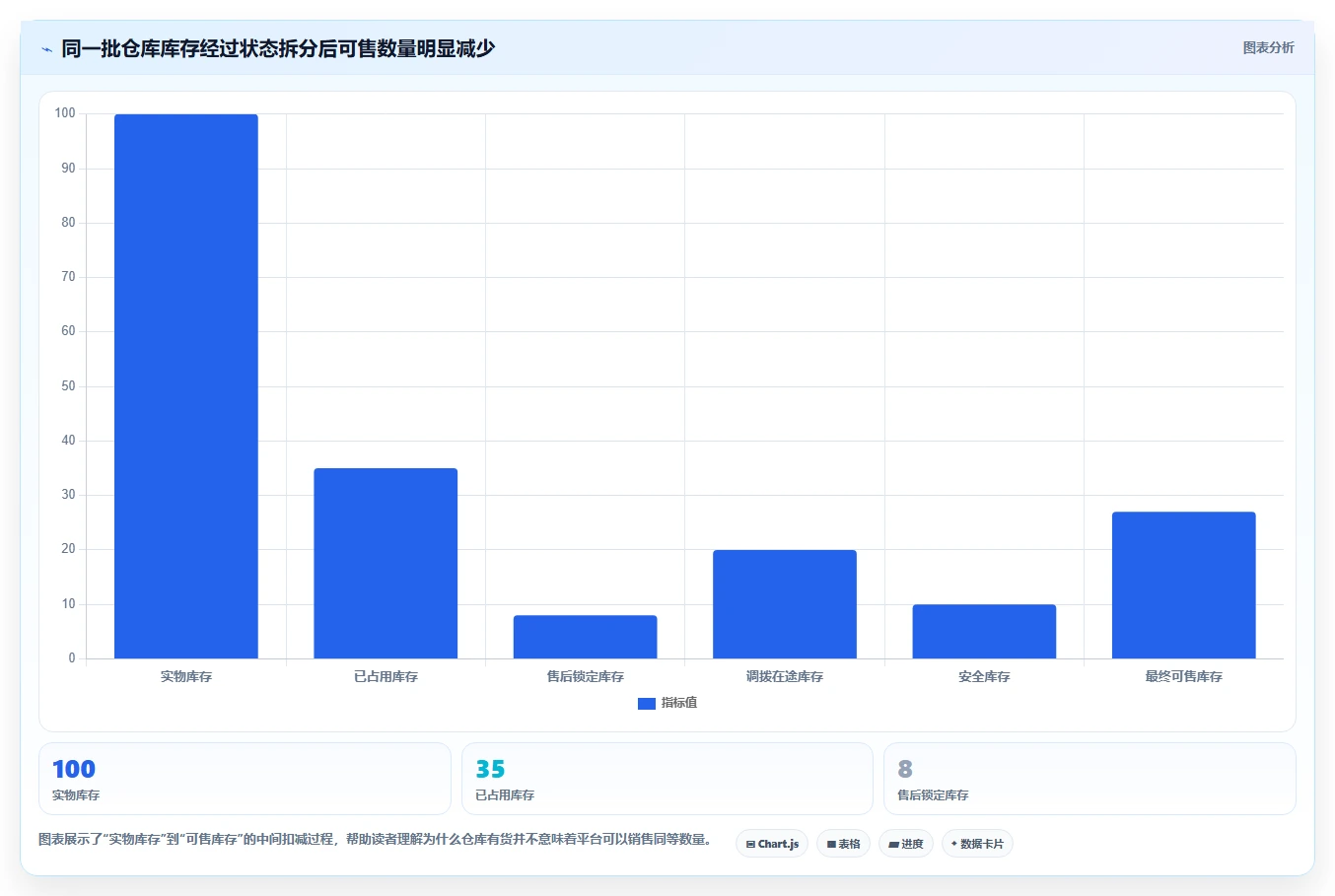
Task: Click the icon inside the Chart.js chip
Action: 750,845
